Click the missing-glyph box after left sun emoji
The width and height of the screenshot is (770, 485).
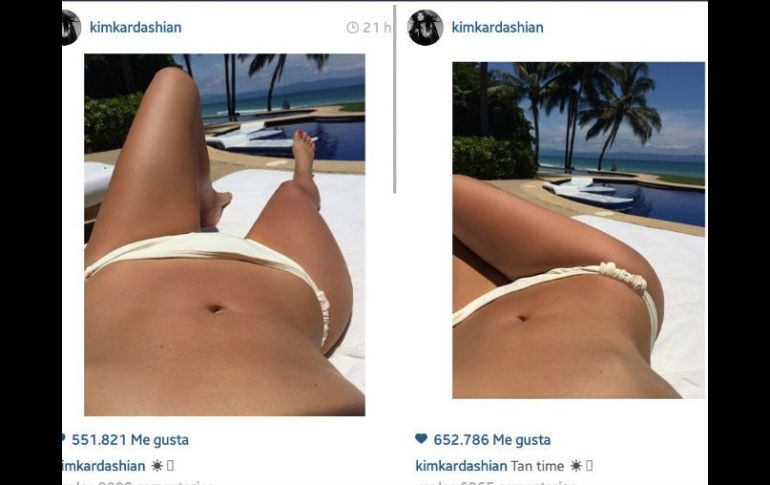(170, 465)
